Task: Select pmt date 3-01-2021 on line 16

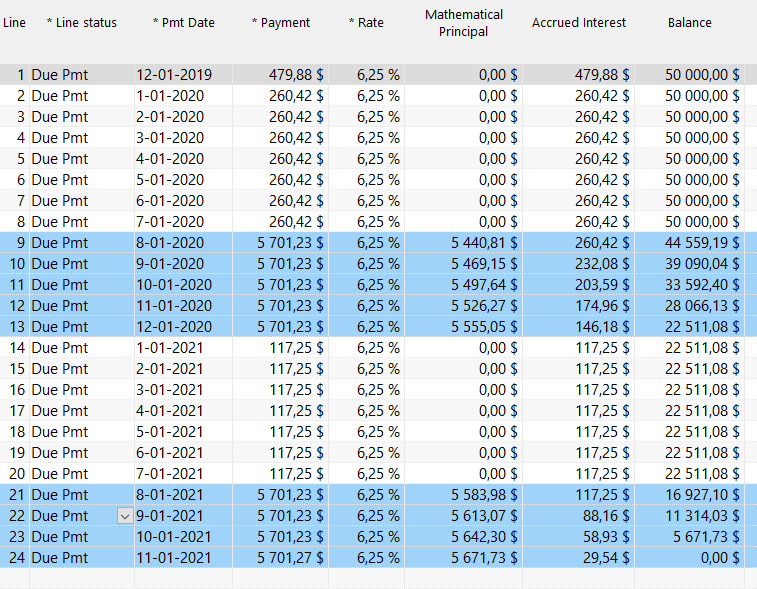Action: coord(183,390)
